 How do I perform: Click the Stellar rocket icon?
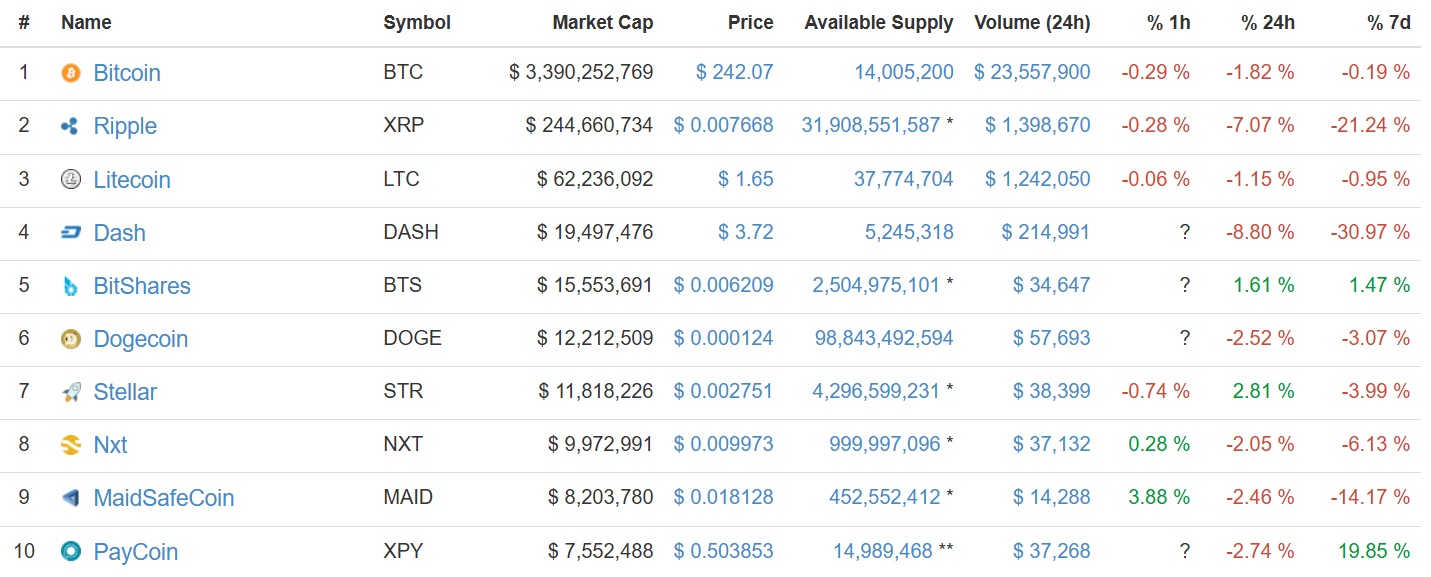pyautogui.click(x=70, y=392)
